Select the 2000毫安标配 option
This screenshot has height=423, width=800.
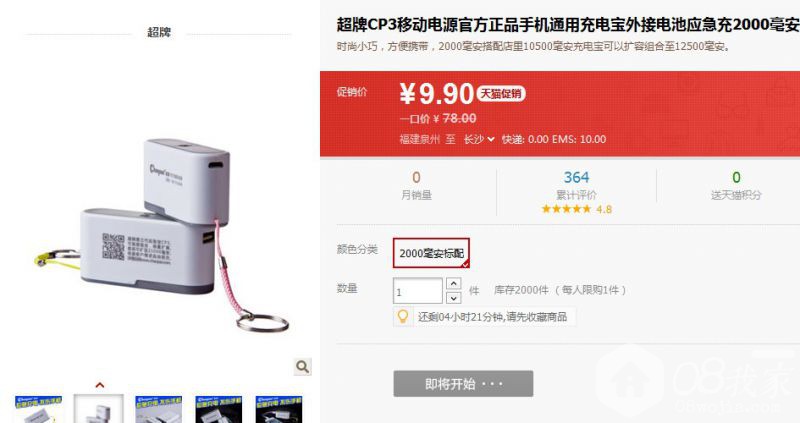point(431,253)
